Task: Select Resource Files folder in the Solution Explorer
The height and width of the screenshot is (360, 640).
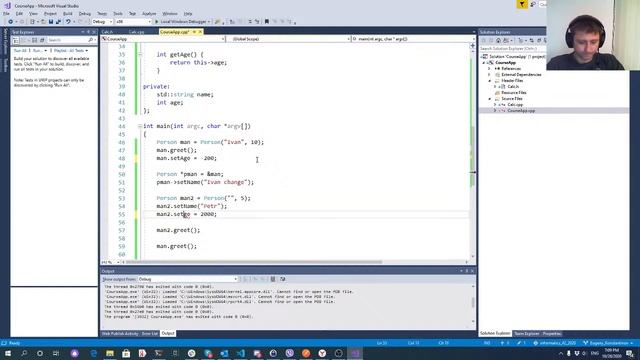Action: pyautogui.click(x=514, y=93)
